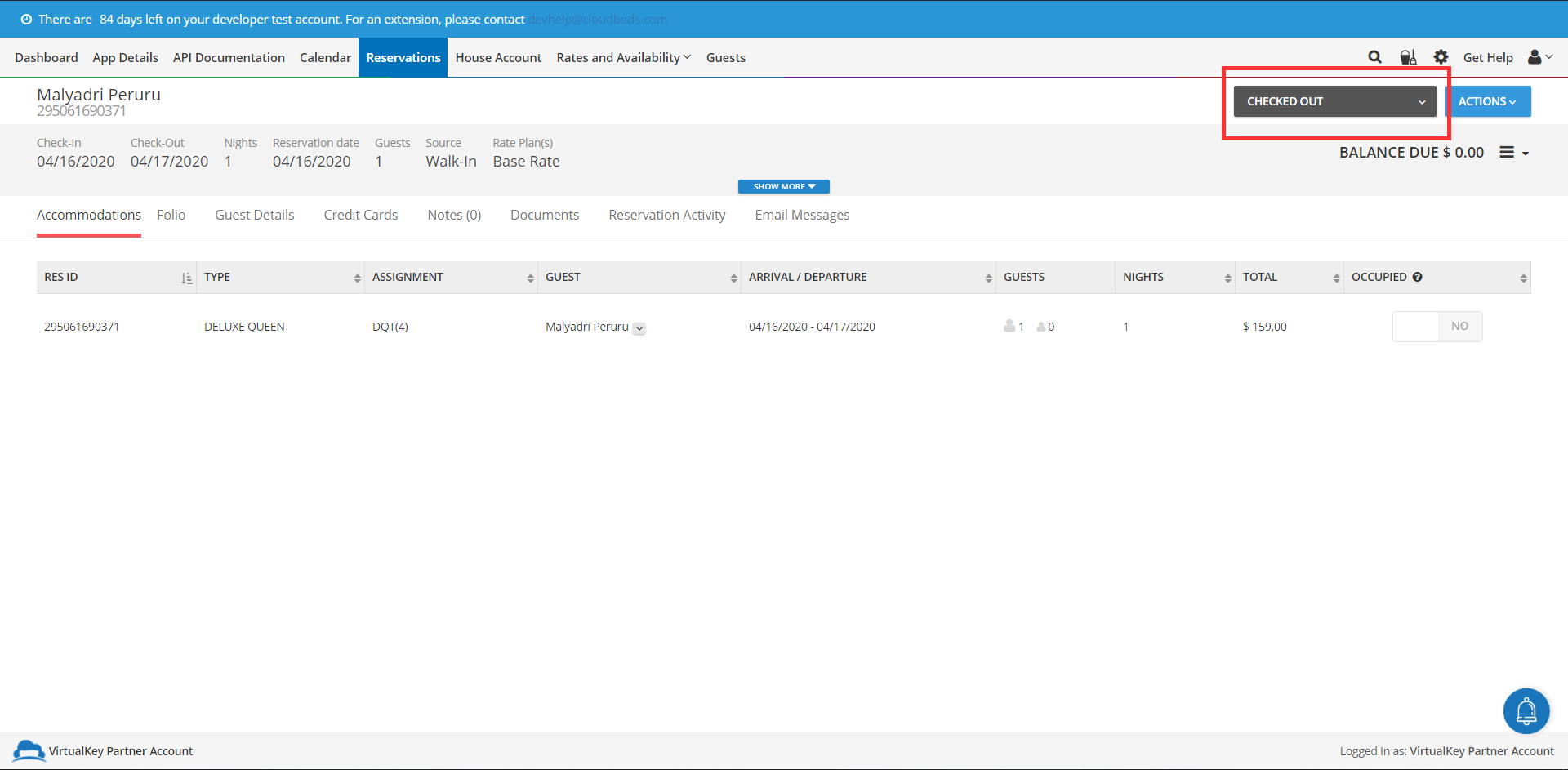
Task: Open the search magnifier icon
Action: 1375,57
